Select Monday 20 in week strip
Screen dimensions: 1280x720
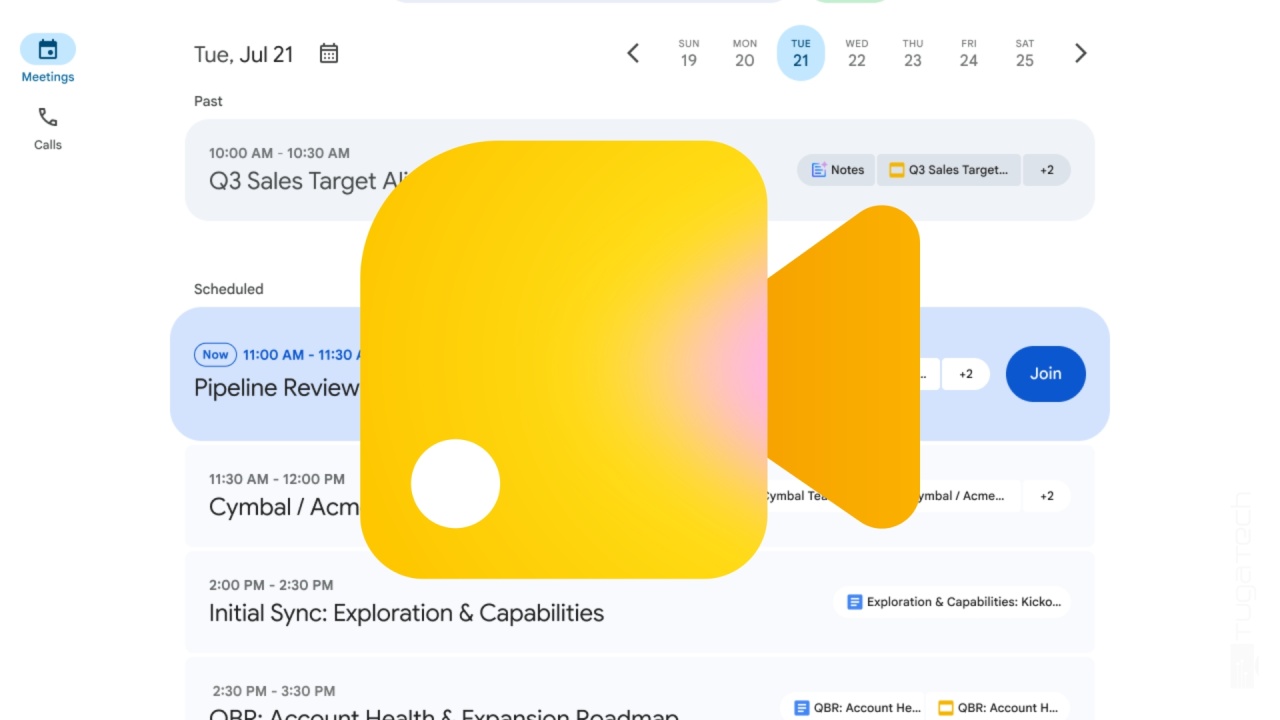pyautogui.click(x=745, y=53)
